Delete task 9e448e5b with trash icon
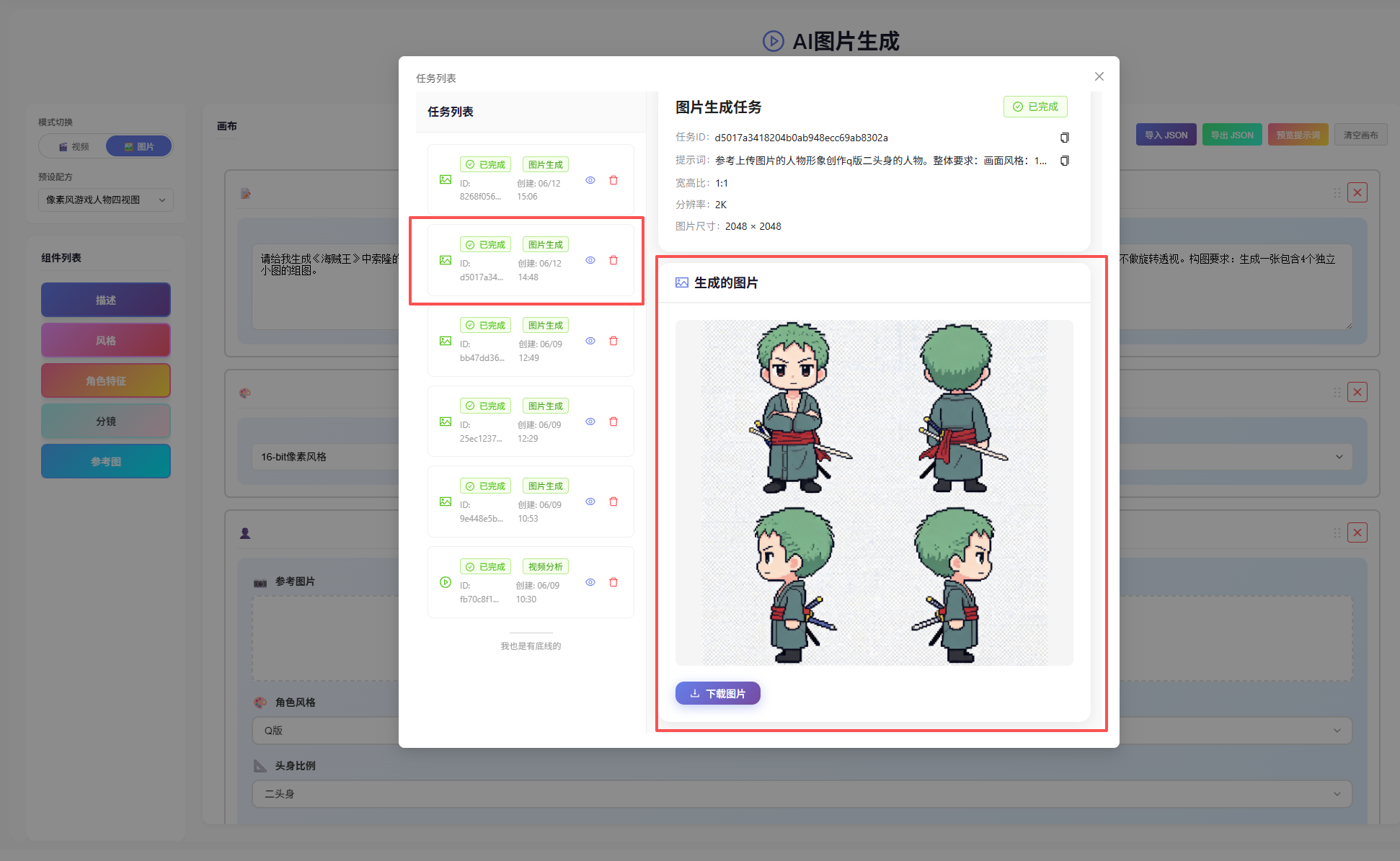 coord(613,501)
